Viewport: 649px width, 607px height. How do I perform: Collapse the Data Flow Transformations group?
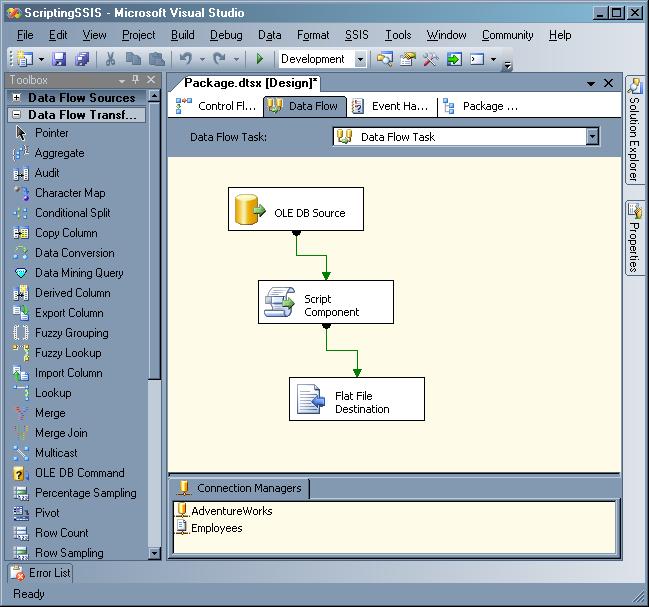(17, 115)
